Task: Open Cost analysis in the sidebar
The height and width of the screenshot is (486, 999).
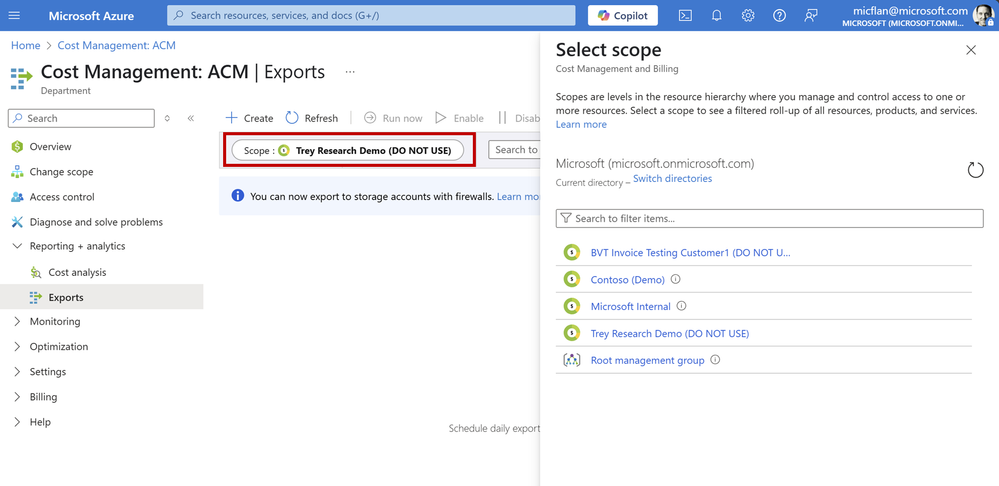Action: point(77,273)
